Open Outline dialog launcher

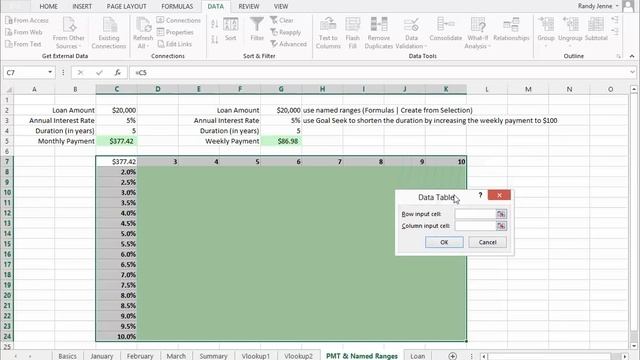click(x=618, y=56)
